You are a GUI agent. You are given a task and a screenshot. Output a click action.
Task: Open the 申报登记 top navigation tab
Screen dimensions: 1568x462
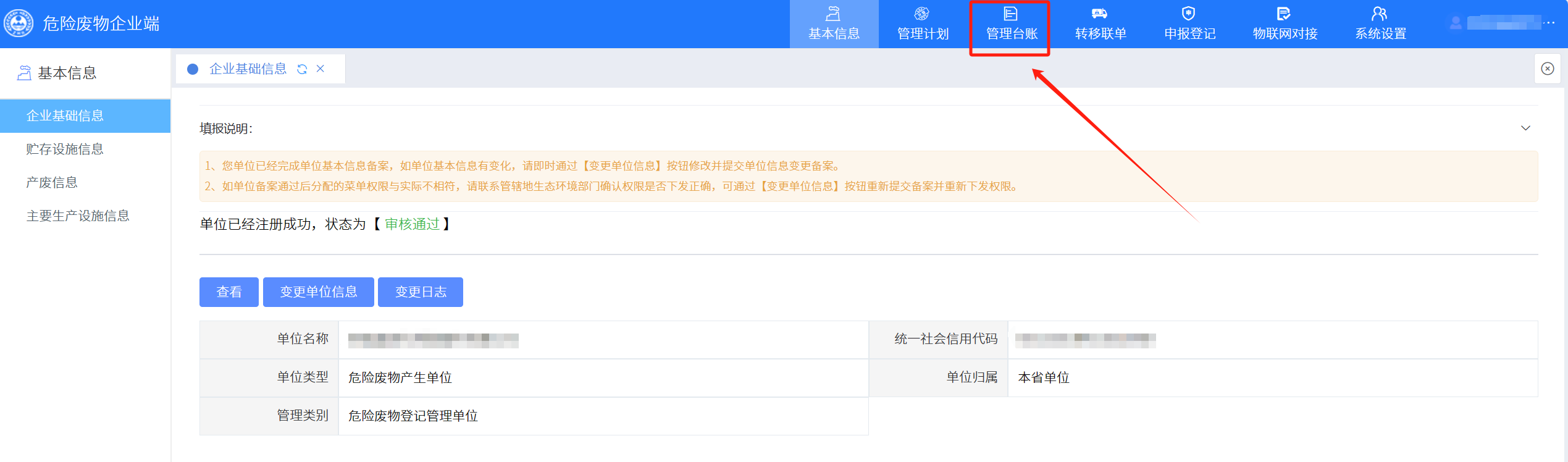[x=1189, y=24]
